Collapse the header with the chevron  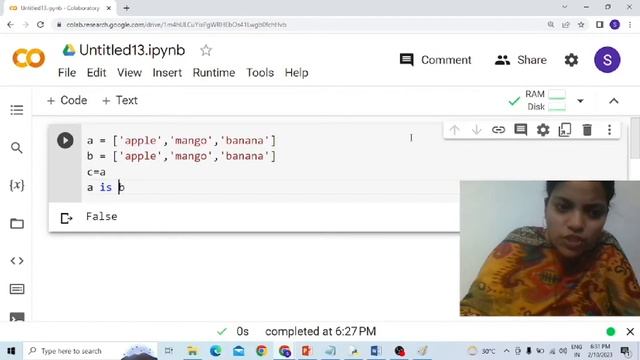(x=613, y=101)
